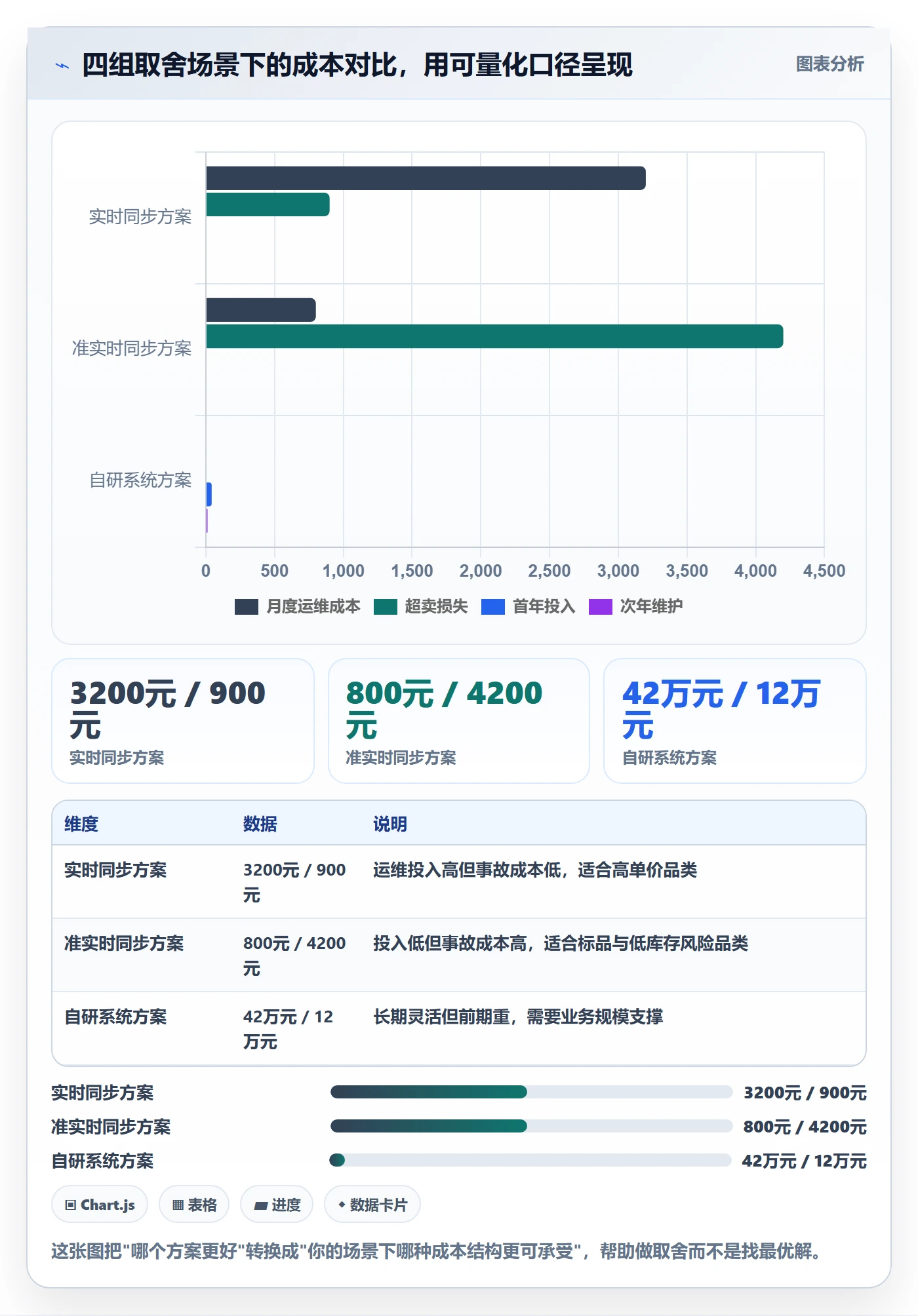The width and height of the screenshot is (918, 1316).
Task: Click the 准实时同步方案 table row name
Action: tap(124, 943)
